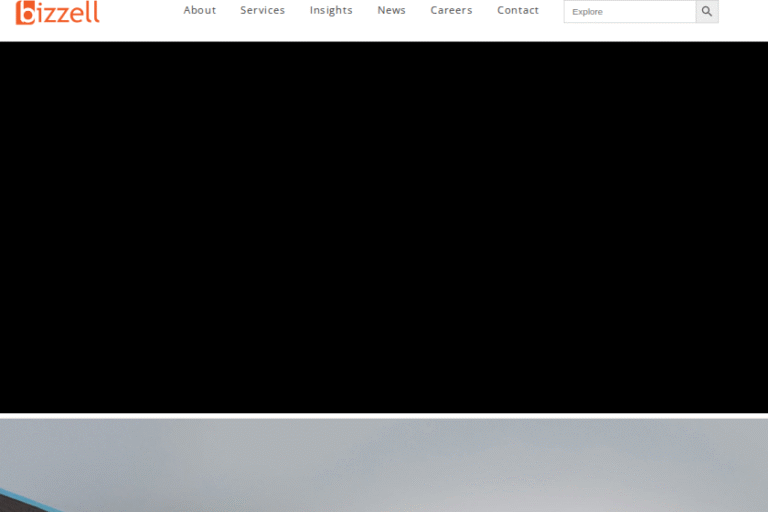
Task: Open the About menu item
Action: coord(199,10)
